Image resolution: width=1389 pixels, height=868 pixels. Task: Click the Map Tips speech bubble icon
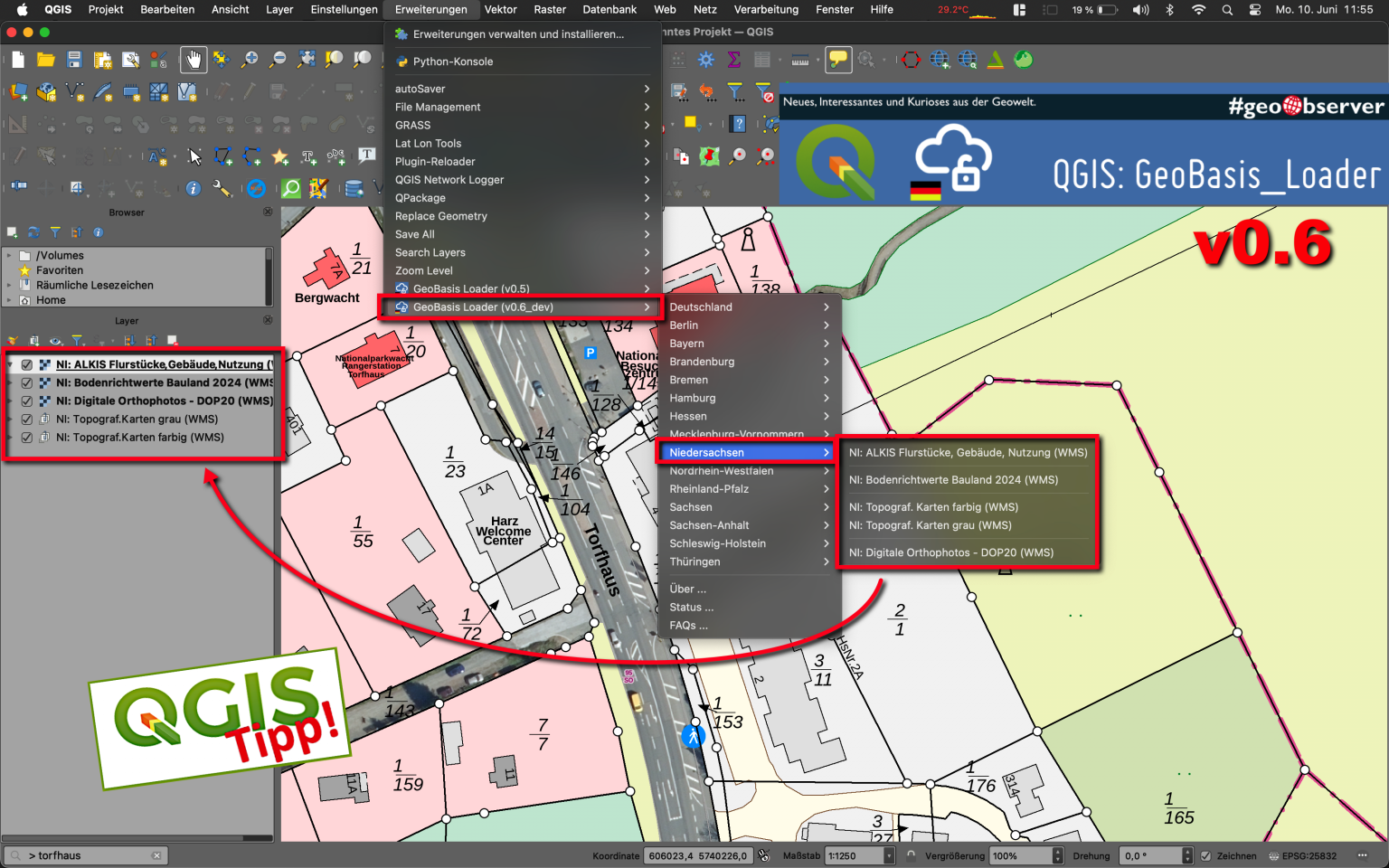838,60
